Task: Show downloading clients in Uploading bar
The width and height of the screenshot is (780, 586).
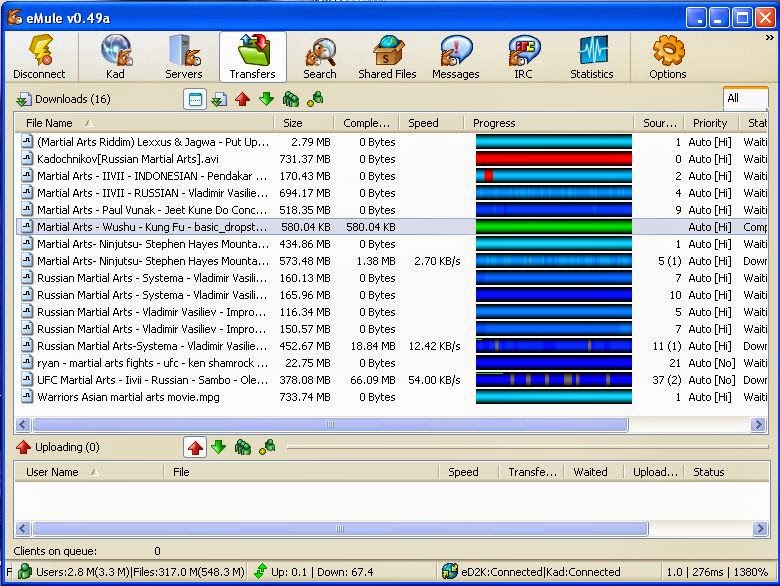Action: [219, 447]
